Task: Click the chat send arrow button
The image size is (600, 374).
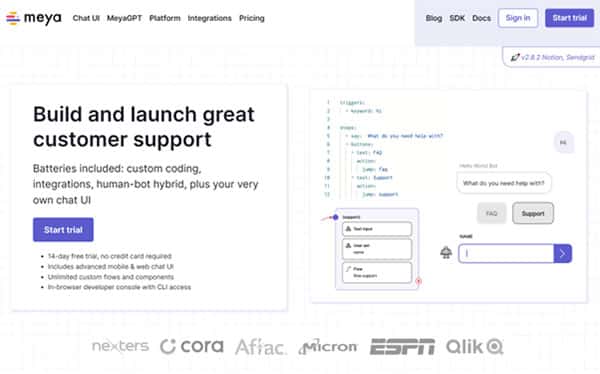Action: pos(562,253)
